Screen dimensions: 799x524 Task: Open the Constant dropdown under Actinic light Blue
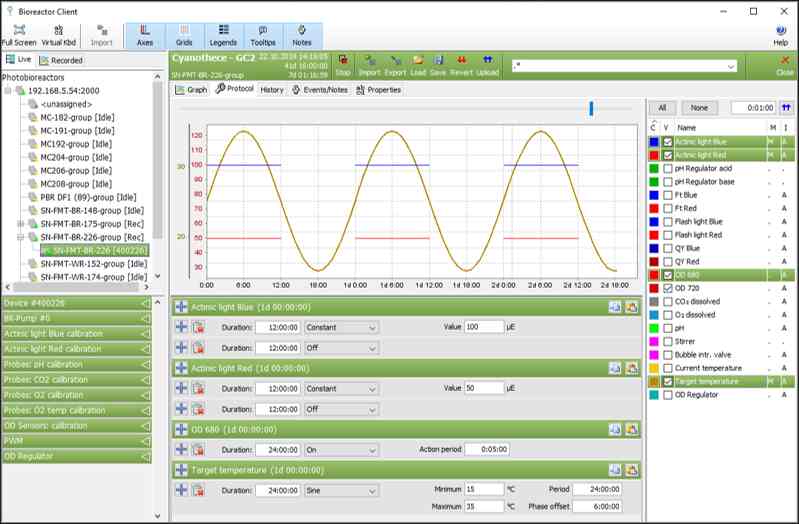(x=341, y=327)
